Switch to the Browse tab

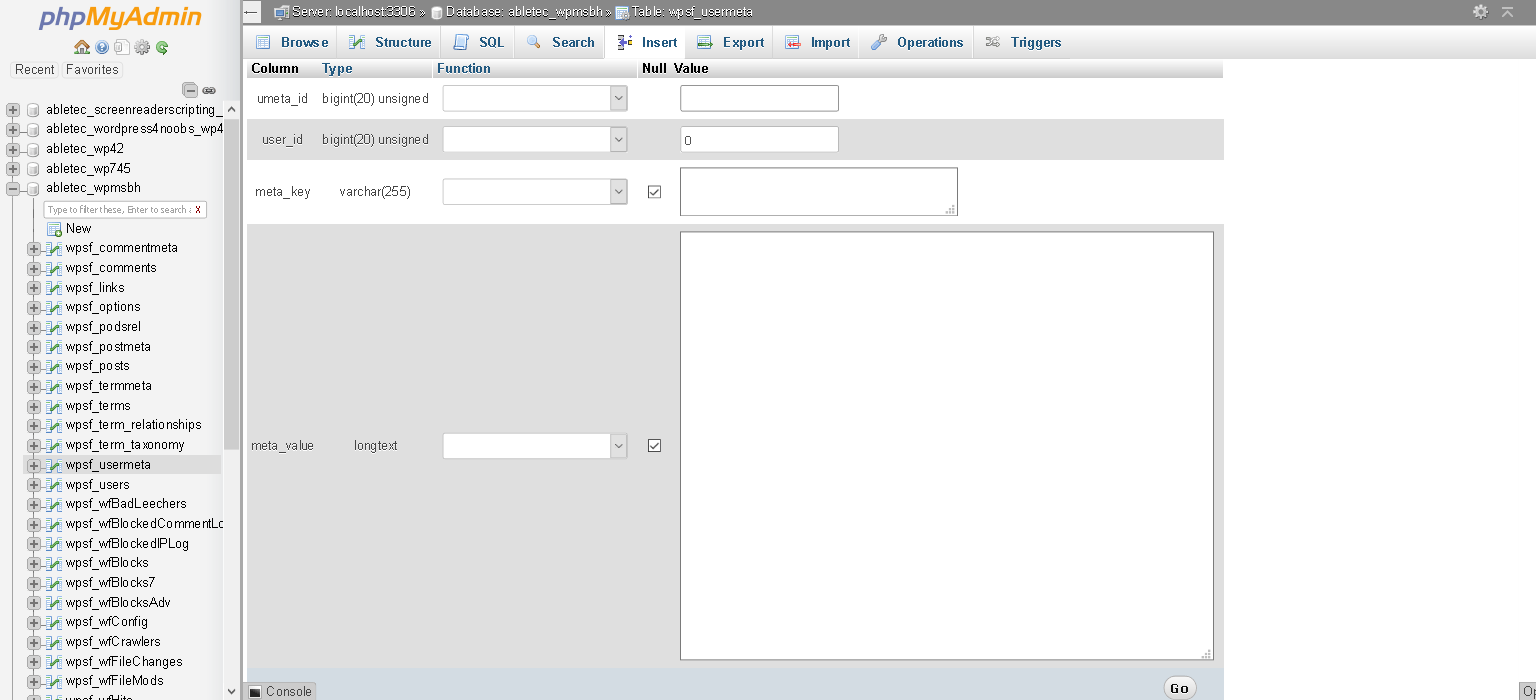pos(291,42)
